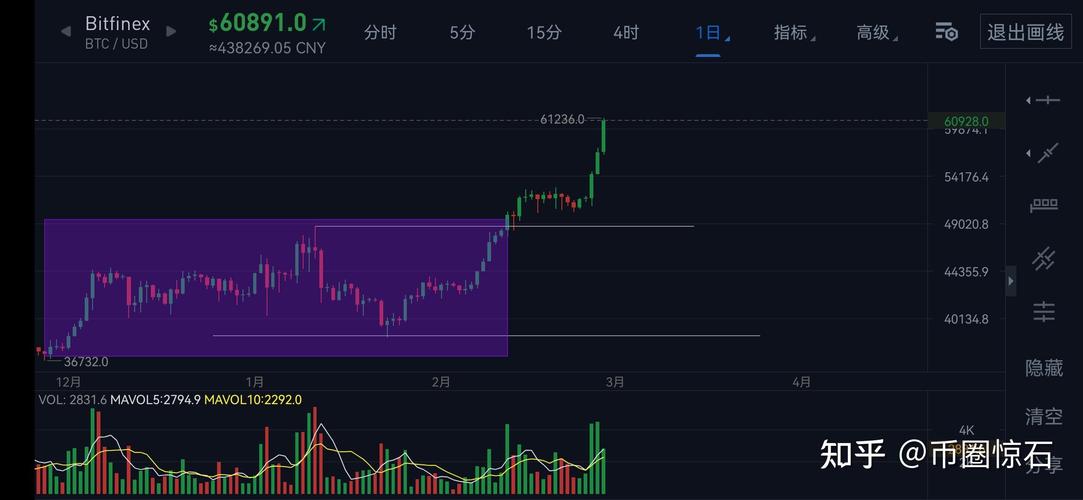Open the chart settings list icon
The width and height of the screenshot is (1083, 500).
946,32
